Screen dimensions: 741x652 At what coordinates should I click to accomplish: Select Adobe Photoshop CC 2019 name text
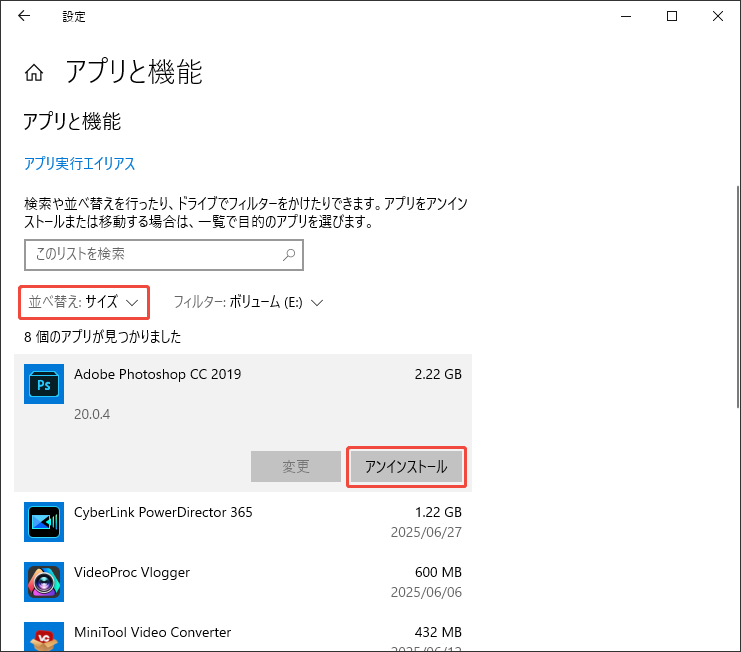click(157, 374)
